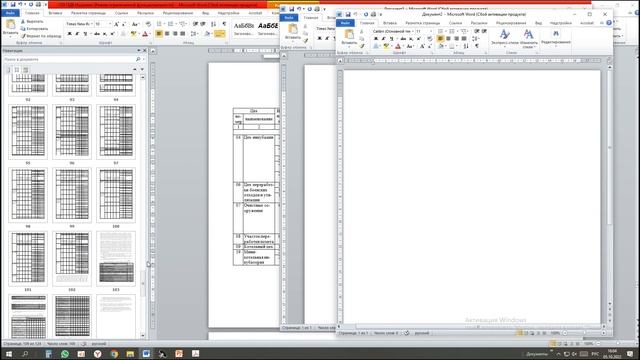Apply strikethrough in the left Word window

96,33
